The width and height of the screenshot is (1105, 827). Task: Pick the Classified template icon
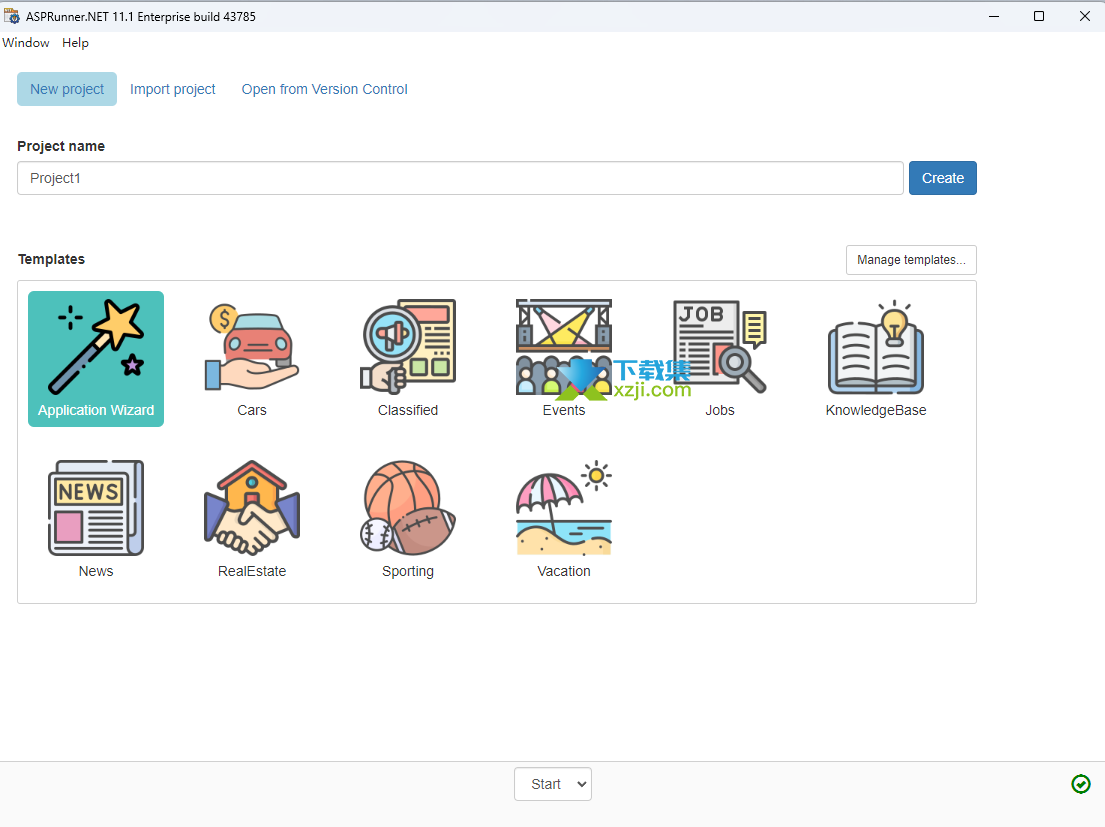coord(408,348)
